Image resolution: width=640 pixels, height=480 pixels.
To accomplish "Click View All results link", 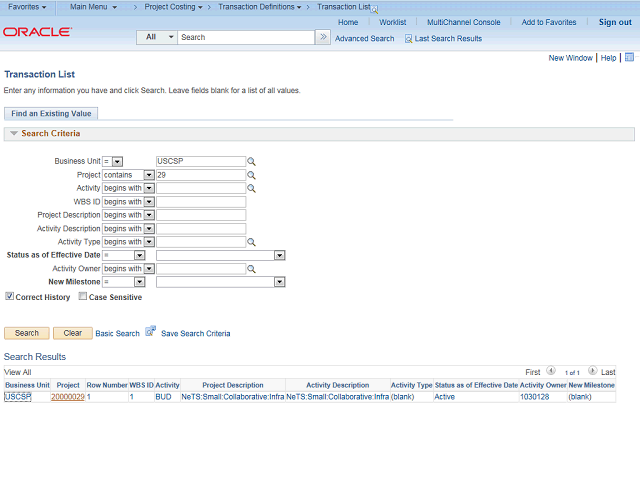I will 18,372.
